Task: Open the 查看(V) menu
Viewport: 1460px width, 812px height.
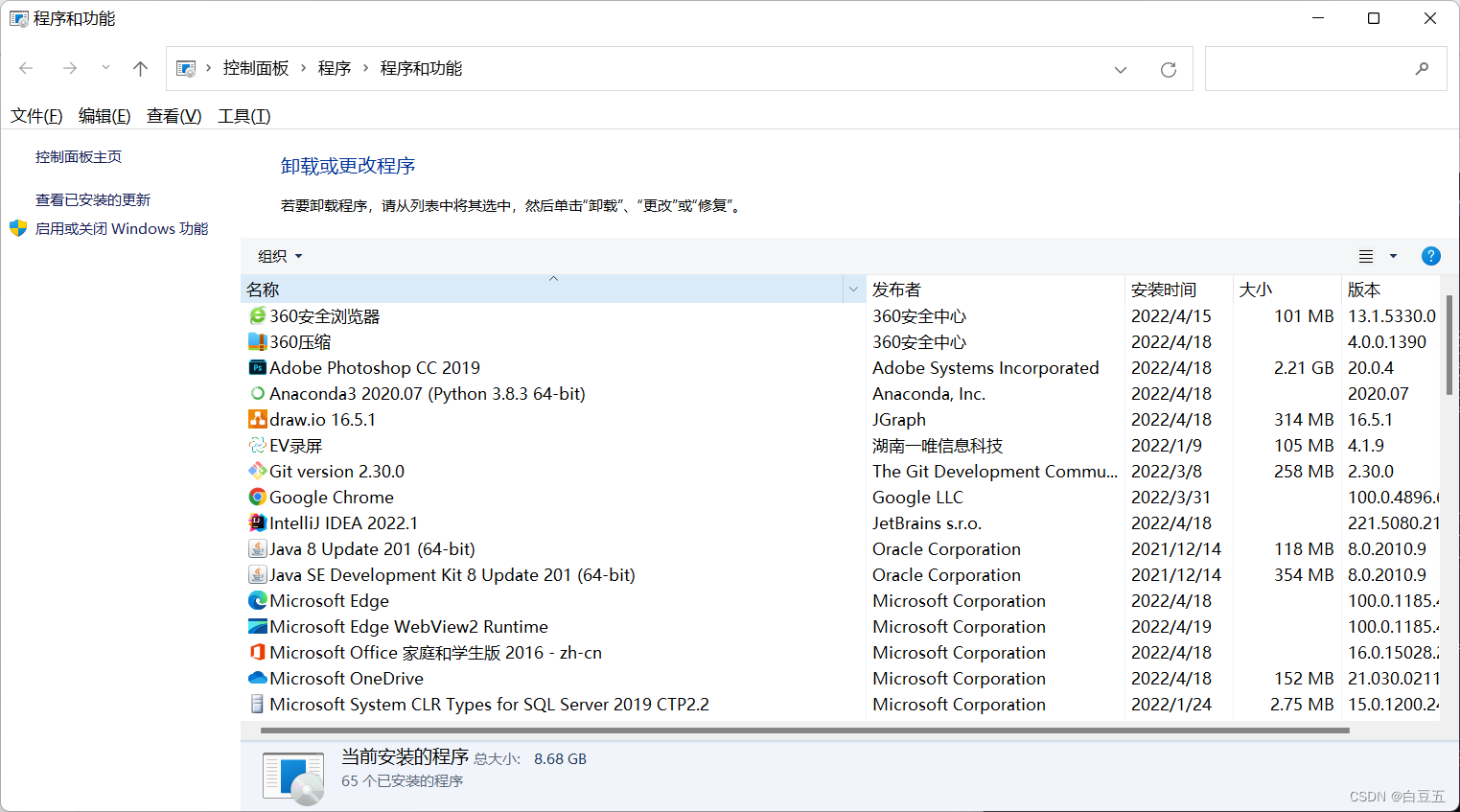Action: tap(174, 116)
